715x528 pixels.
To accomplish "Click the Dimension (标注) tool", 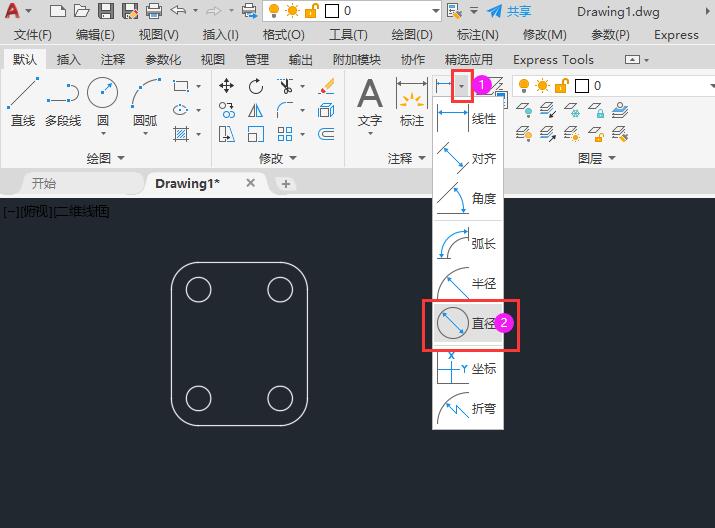I will tap(412, 103).
